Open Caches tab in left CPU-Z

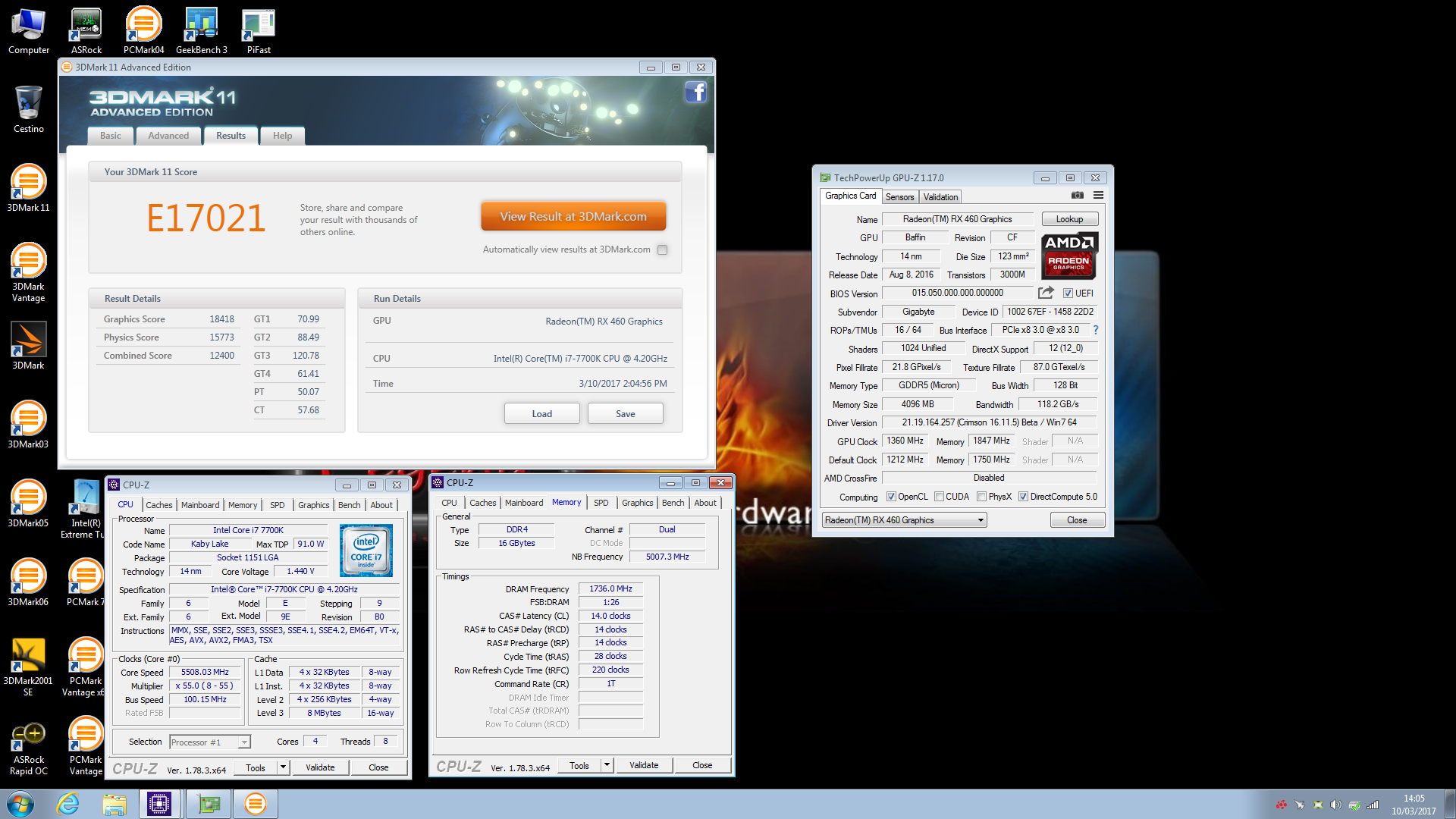[159, 505]
